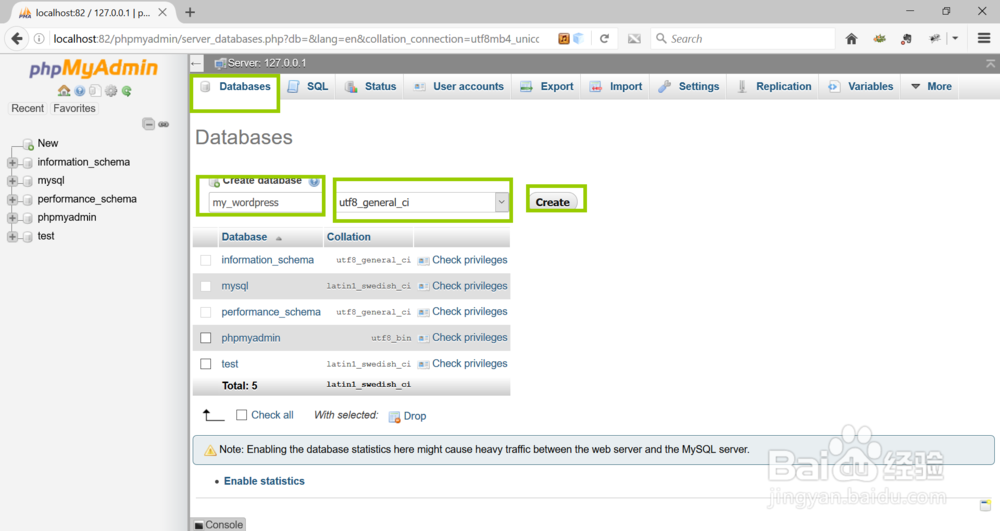Click the warning icon in the note box
Screen dimensions: 1000x531
pos(210,450)
